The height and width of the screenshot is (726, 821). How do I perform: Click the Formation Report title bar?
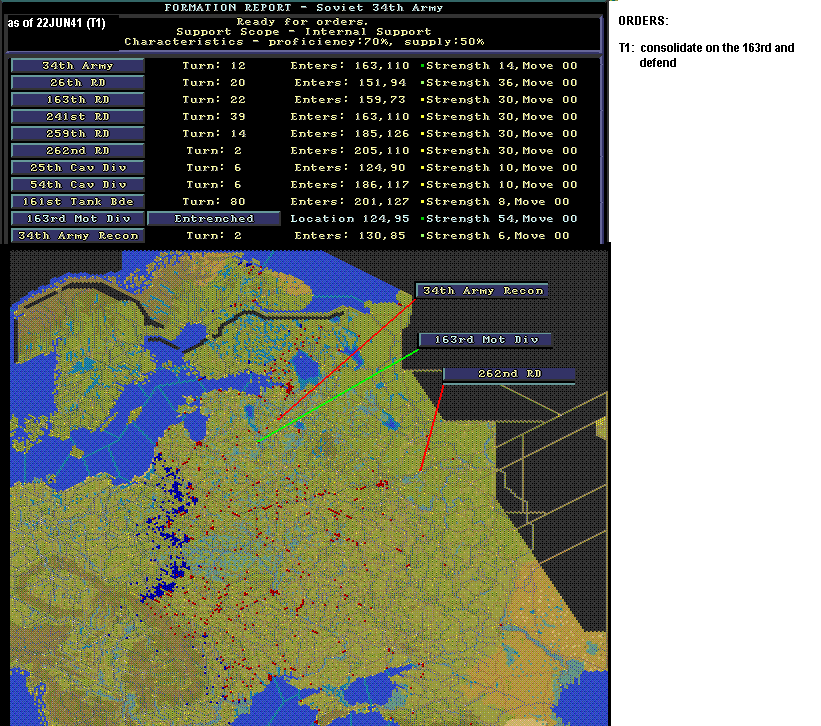coord(304,7)
